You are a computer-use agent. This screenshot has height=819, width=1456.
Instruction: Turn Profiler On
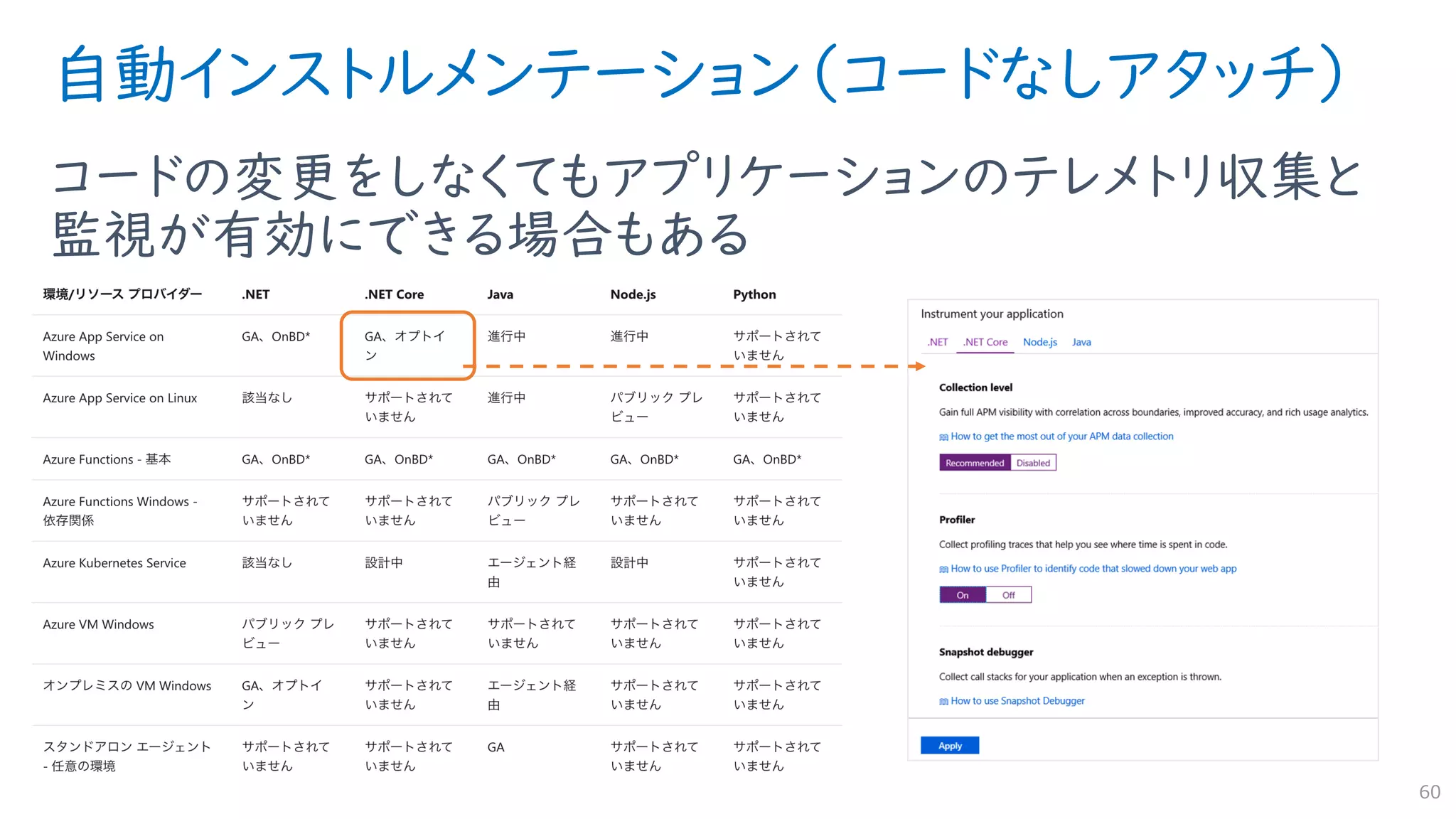point(963,595)
